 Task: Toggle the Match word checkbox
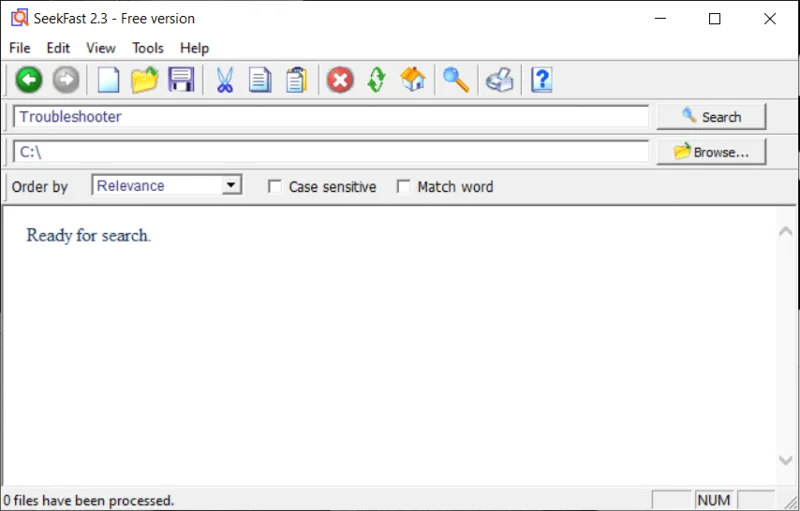pyautogui.click(x=404, y=187)
